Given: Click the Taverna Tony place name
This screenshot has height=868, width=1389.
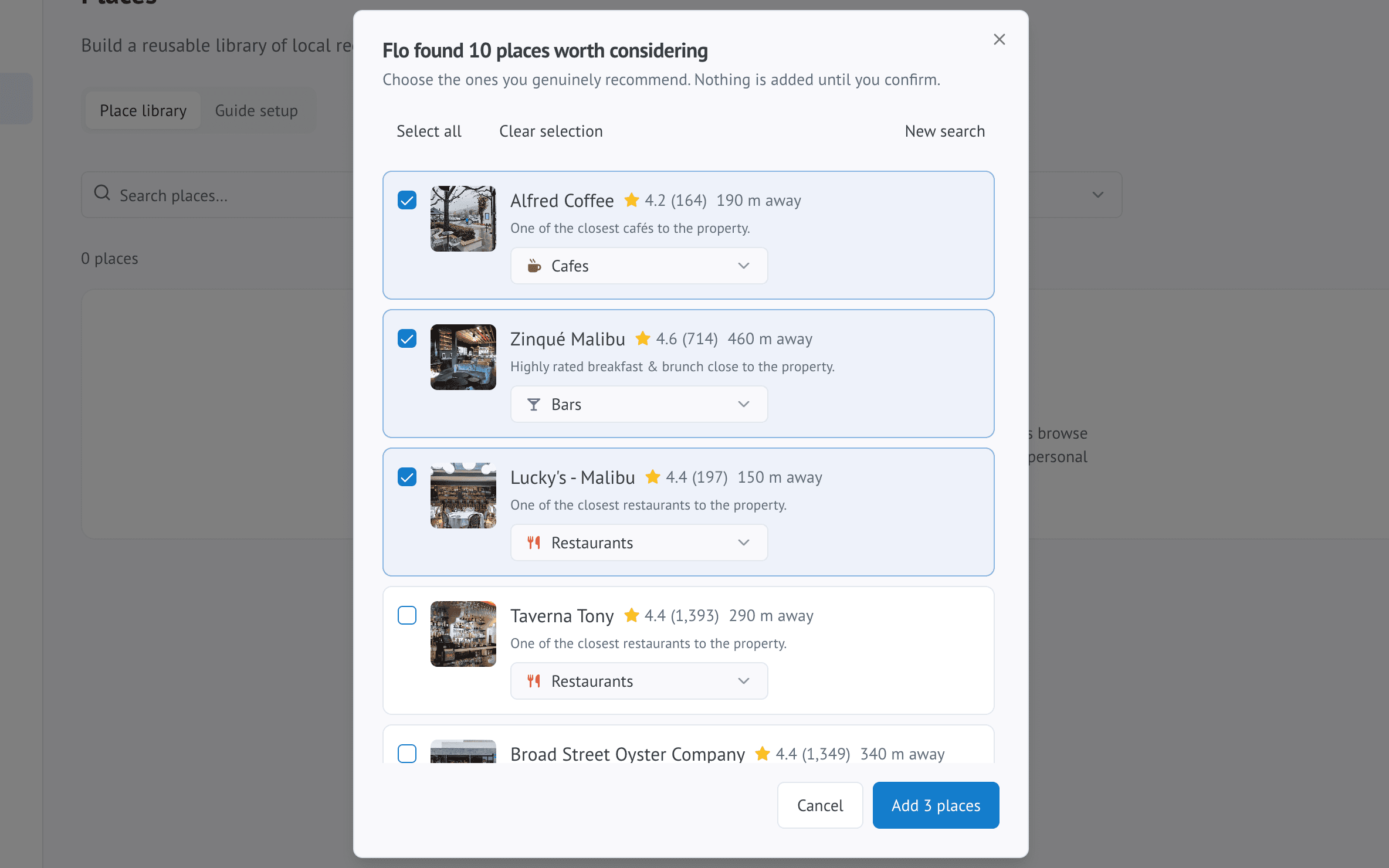Looking at the screenshot, I should coord(562,616).
